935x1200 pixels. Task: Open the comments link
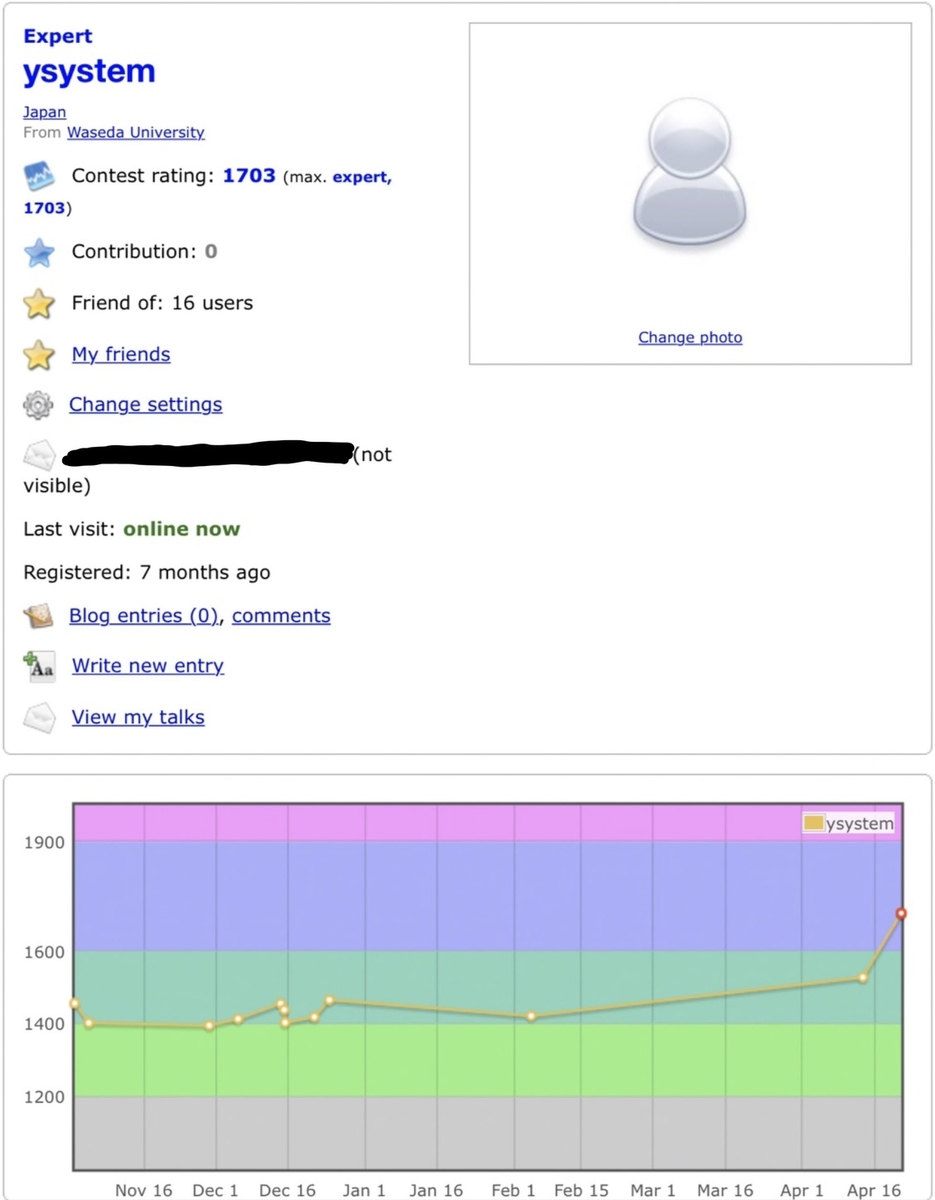coord(281,615)
